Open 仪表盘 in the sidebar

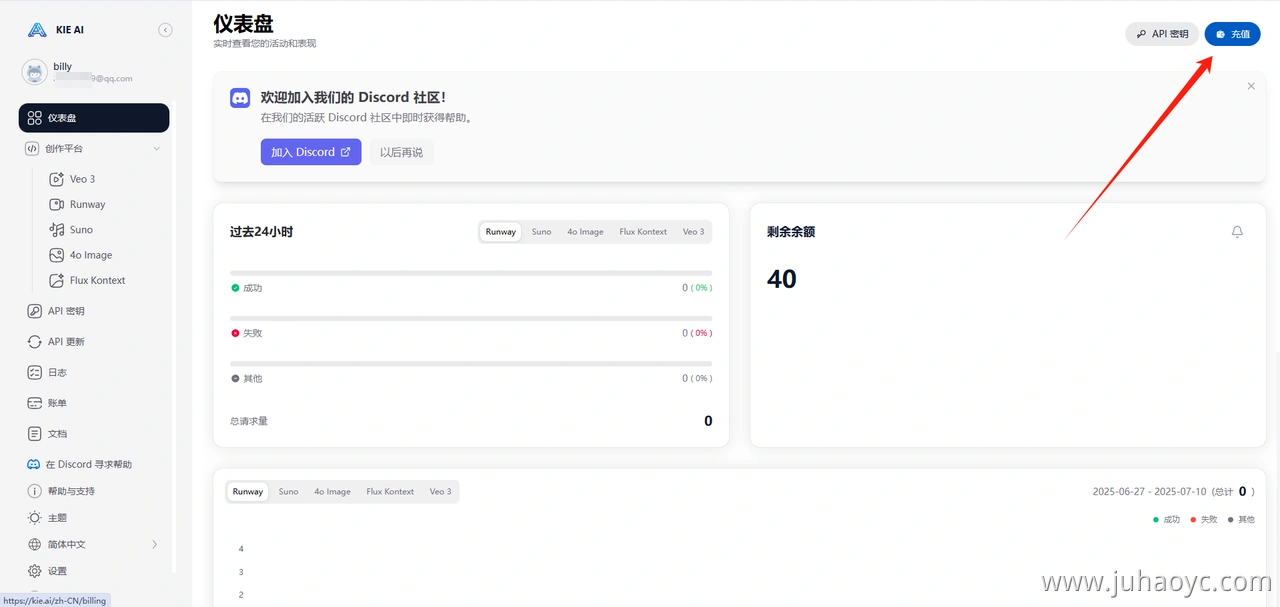point(94,118)
